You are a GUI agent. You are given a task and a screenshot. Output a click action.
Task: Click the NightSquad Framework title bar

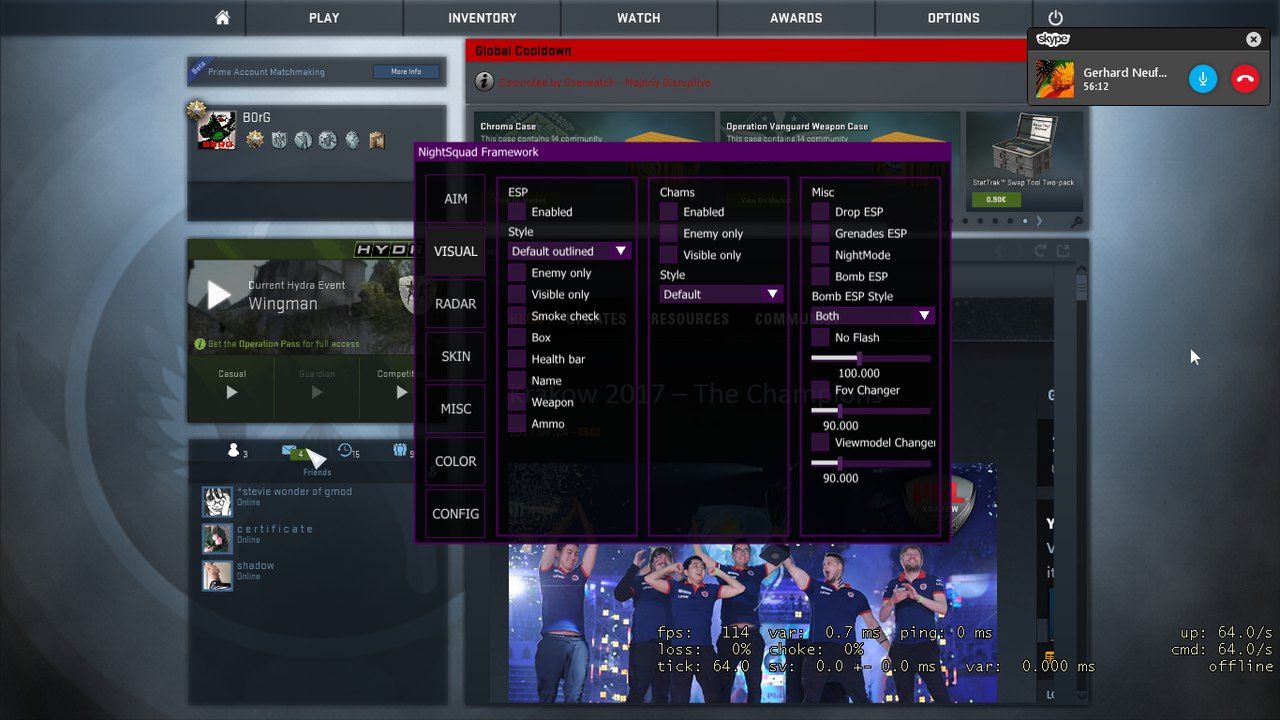click(x=682, y=152)
